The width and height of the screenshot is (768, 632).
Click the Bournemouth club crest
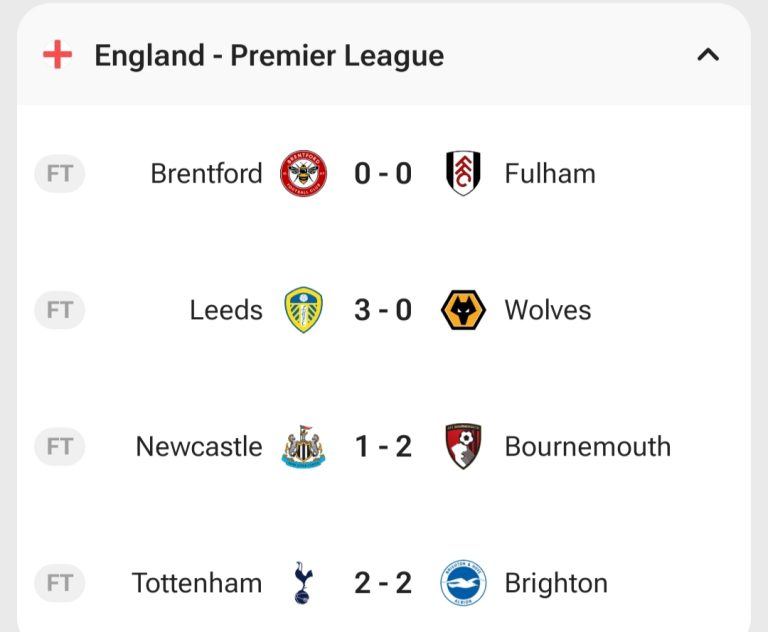[x=463, y=447]
